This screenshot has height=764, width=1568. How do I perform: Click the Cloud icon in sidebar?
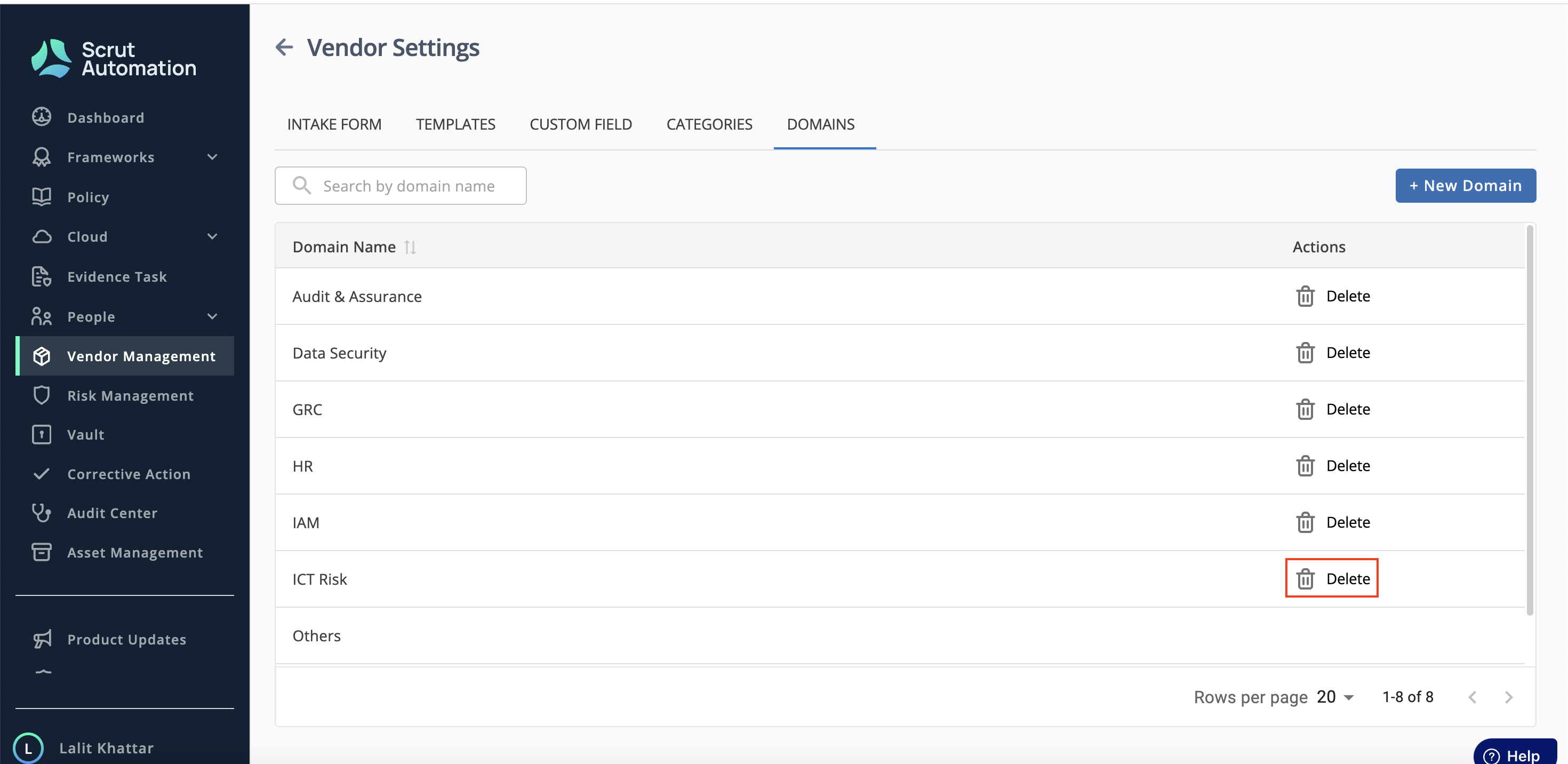tap(42, 236)
